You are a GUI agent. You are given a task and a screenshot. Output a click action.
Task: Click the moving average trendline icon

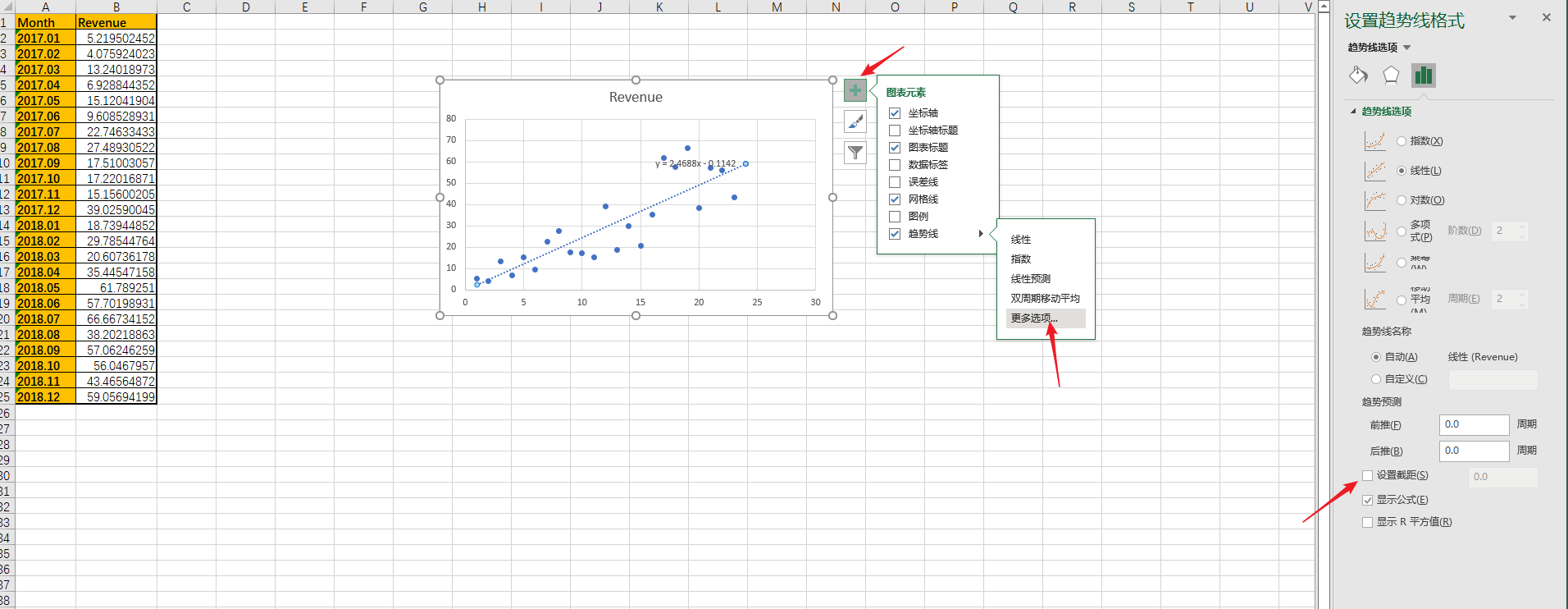click(1375, 300)
